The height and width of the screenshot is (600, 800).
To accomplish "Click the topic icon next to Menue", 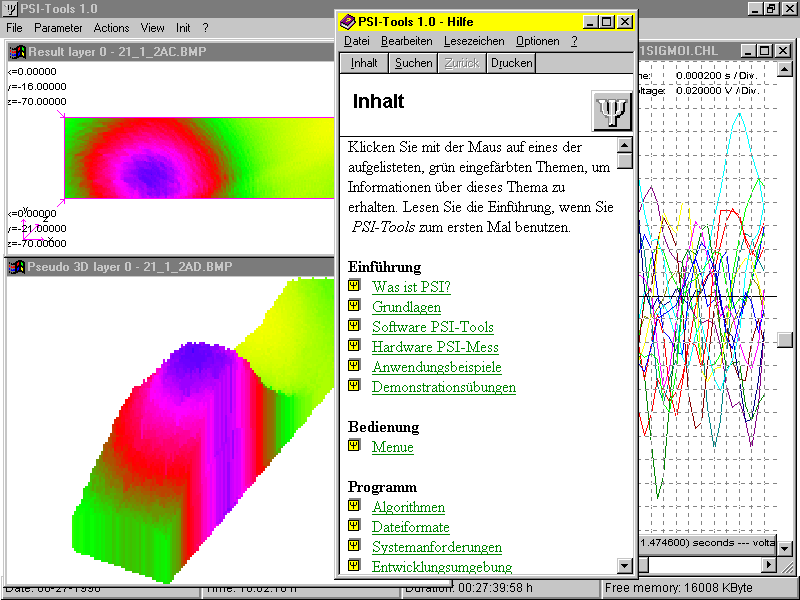I will tap(354, 446).
